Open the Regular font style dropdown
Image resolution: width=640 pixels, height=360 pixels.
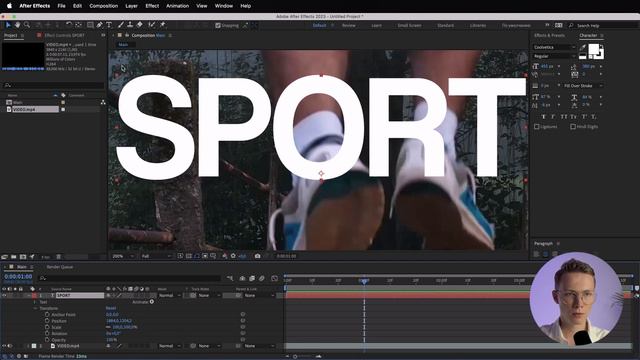pyautogui.click(x=554, y=56)
